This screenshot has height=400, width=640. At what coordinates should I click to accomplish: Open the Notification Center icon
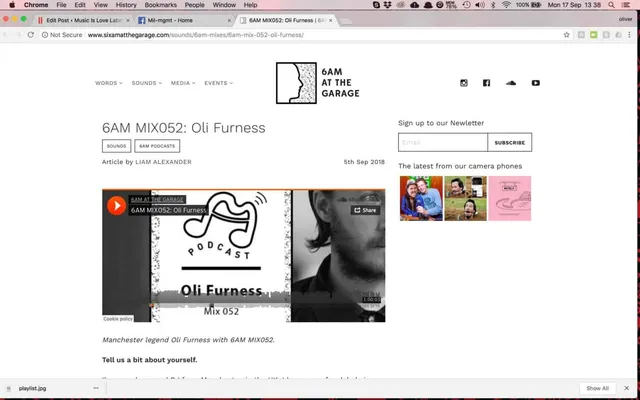coord(627,5)
